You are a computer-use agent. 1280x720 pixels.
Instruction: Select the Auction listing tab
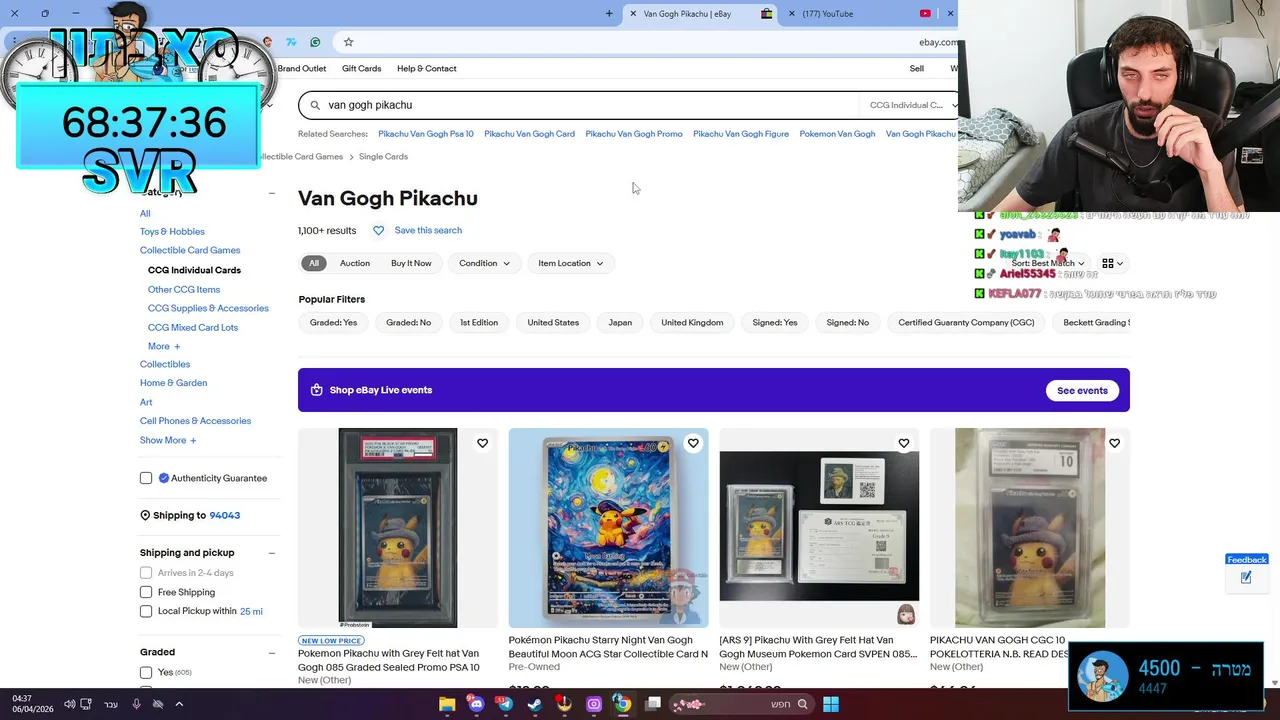[355, 263]
